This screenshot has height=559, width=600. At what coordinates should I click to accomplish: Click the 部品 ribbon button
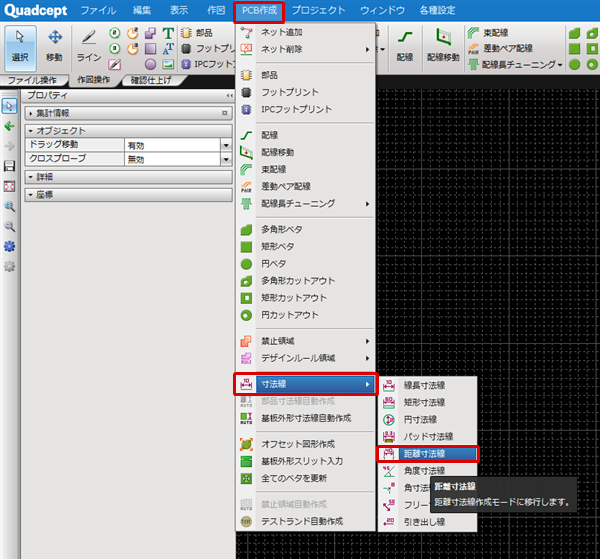pyautogui.click(x=197, y=33)
